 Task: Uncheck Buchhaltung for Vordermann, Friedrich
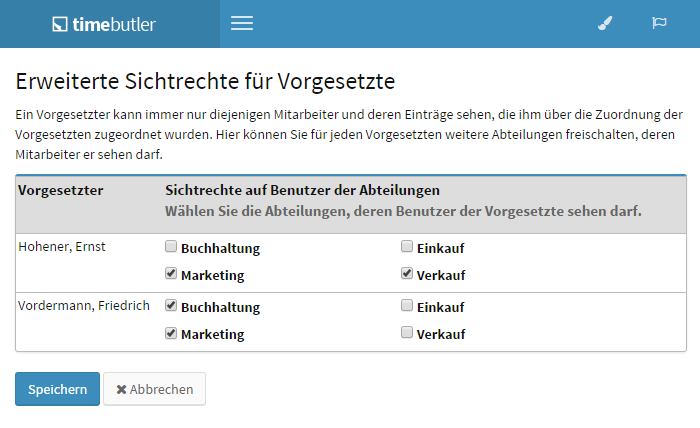(x=171, y=306)
